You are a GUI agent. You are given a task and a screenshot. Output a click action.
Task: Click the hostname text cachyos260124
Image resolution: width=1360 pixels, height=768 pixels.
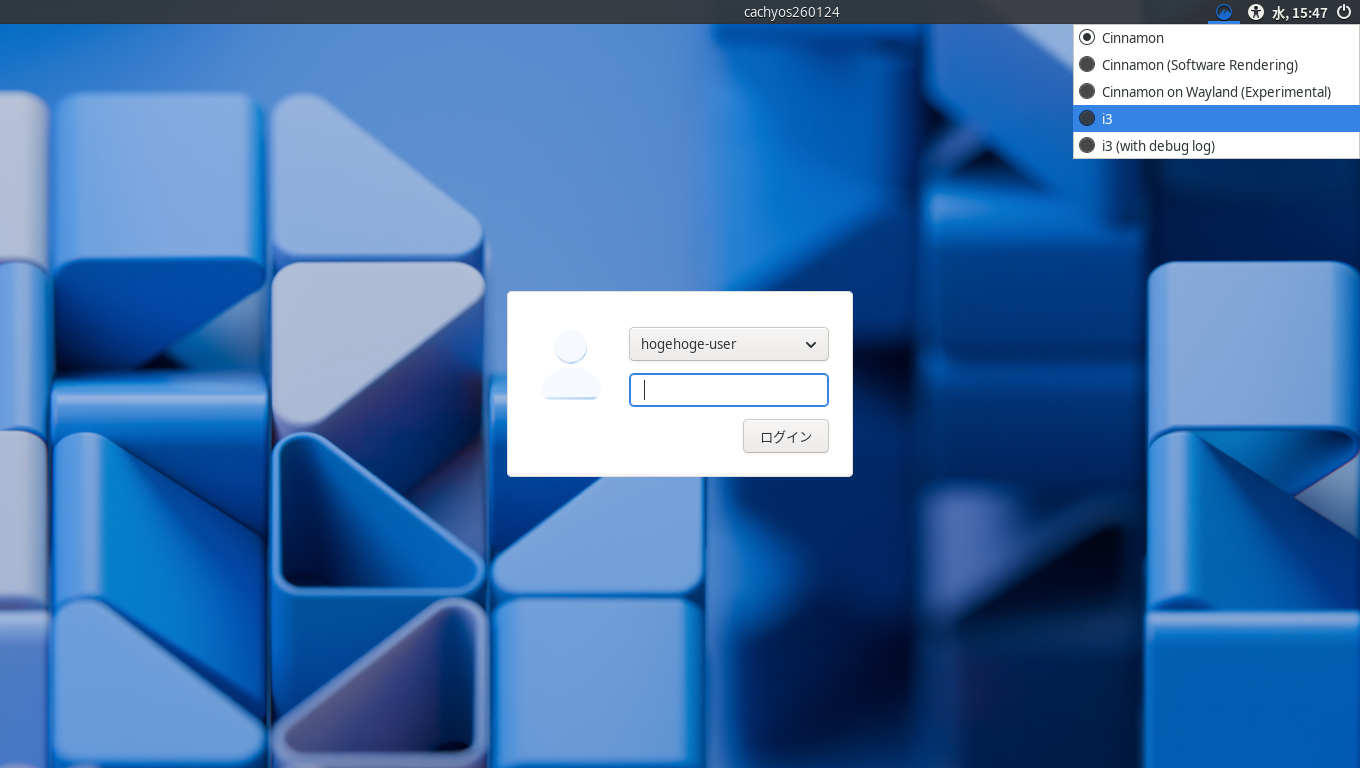pos(792,12)
